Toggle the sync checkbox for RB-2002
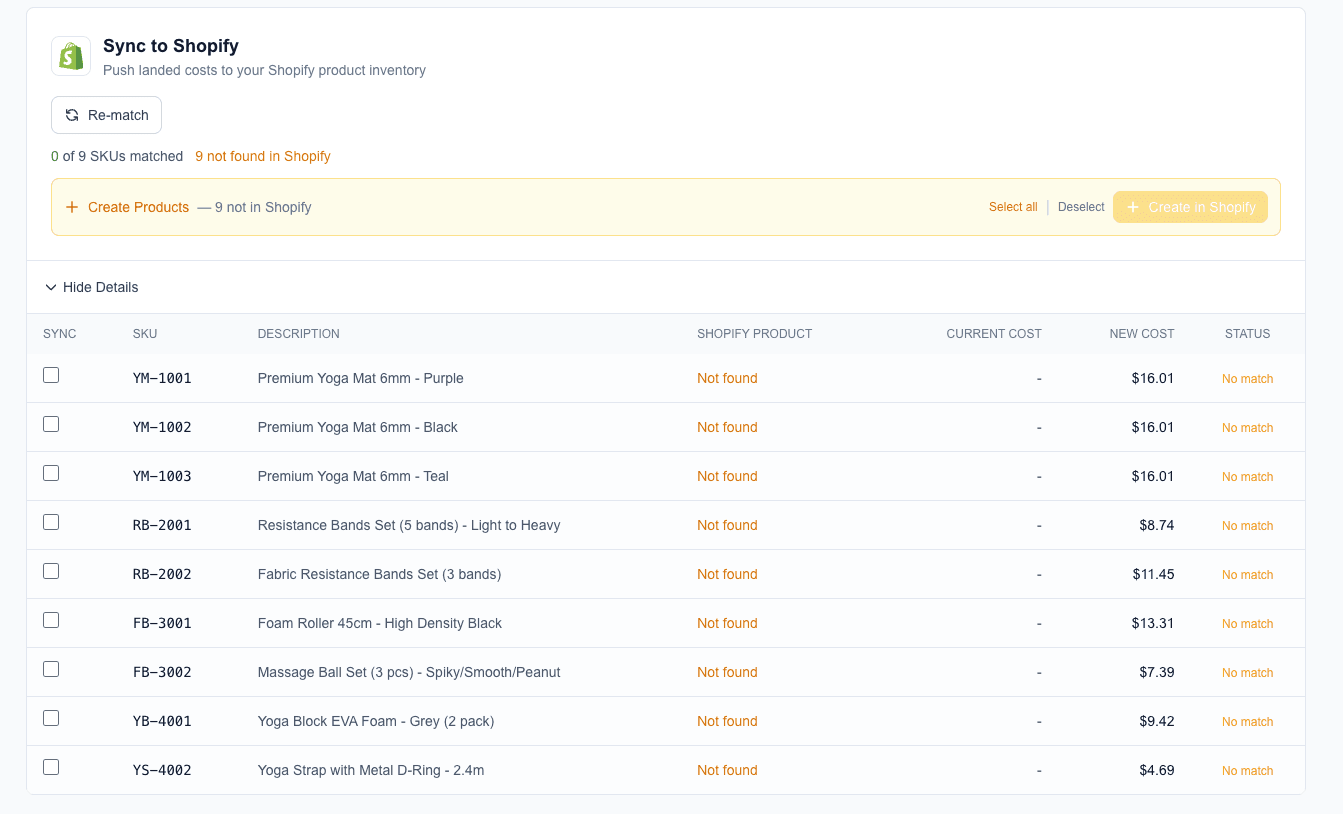This screenshot has width=1343, height=814. [51, 571]
